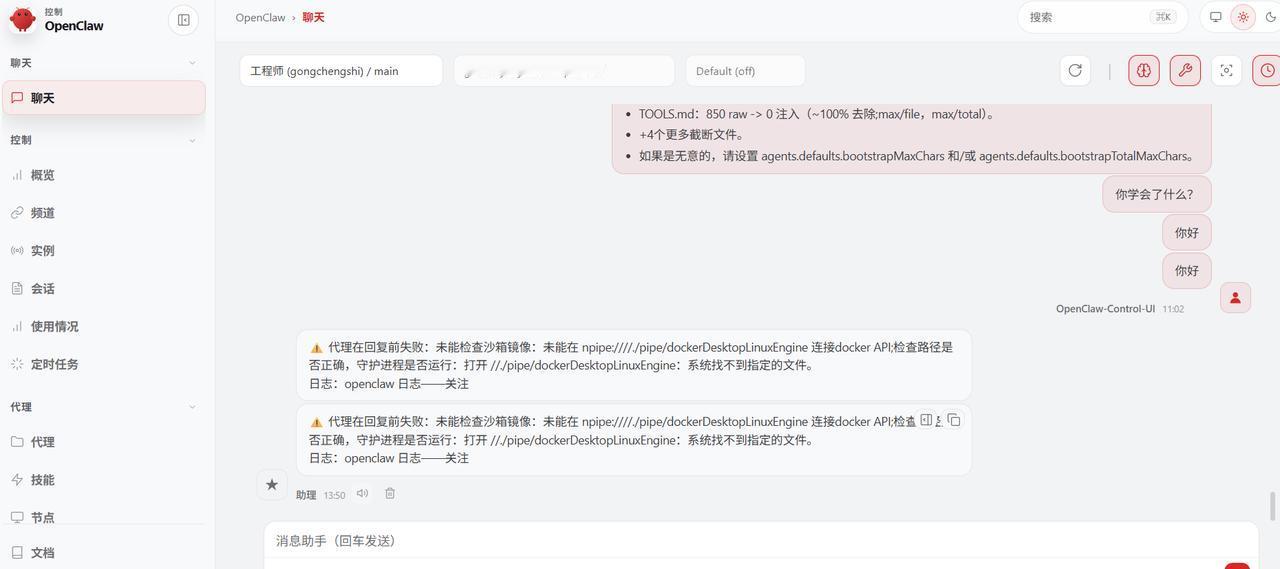The height and width of the screenshot is (569, 1280).
Task: Open the Default (off) dropdown
Action: (x=745, y=71)
